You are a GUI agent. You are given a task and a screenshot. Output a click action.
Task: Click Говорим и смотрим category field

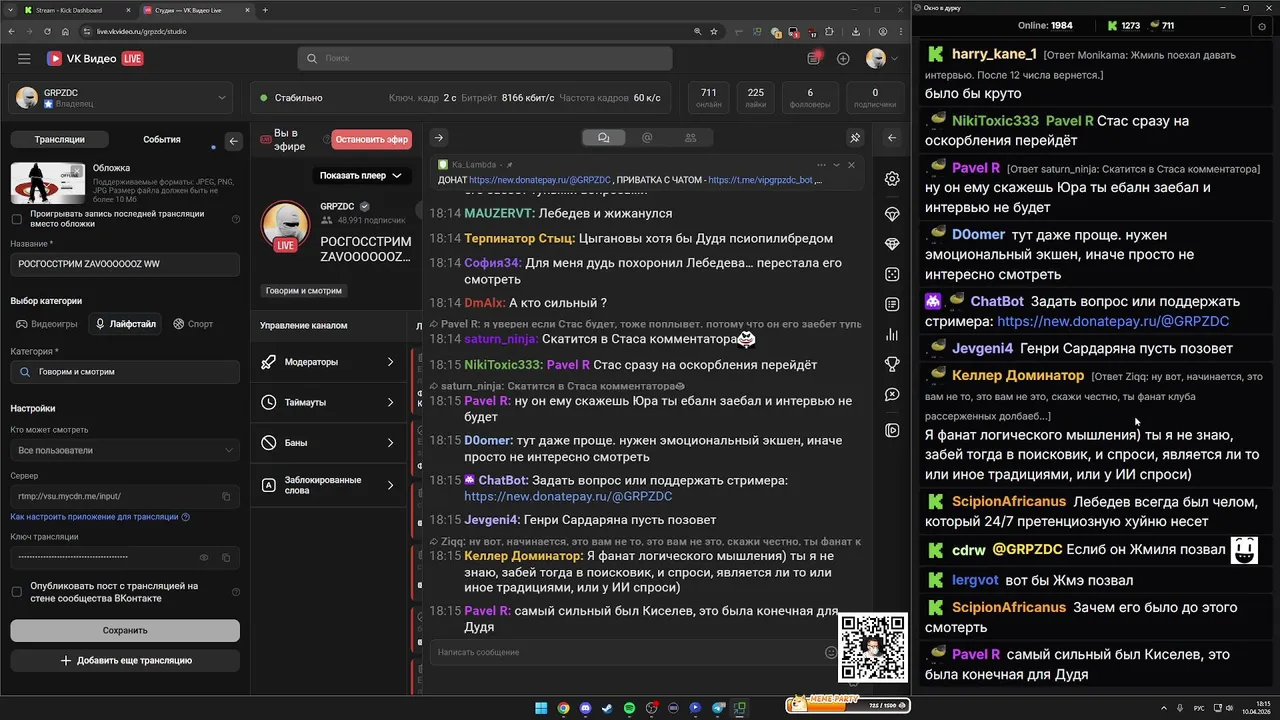pos(125,372)
